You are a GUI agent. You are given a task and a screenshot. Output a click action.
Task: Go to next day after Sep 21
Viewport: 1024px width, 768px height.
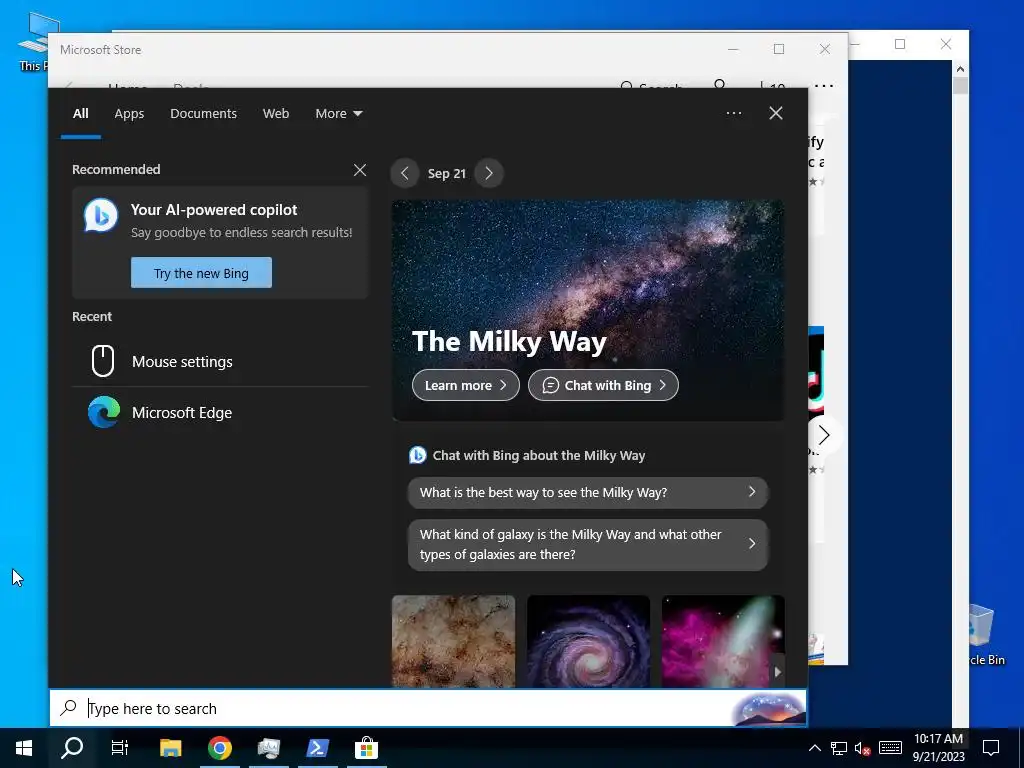coord(489,174)
